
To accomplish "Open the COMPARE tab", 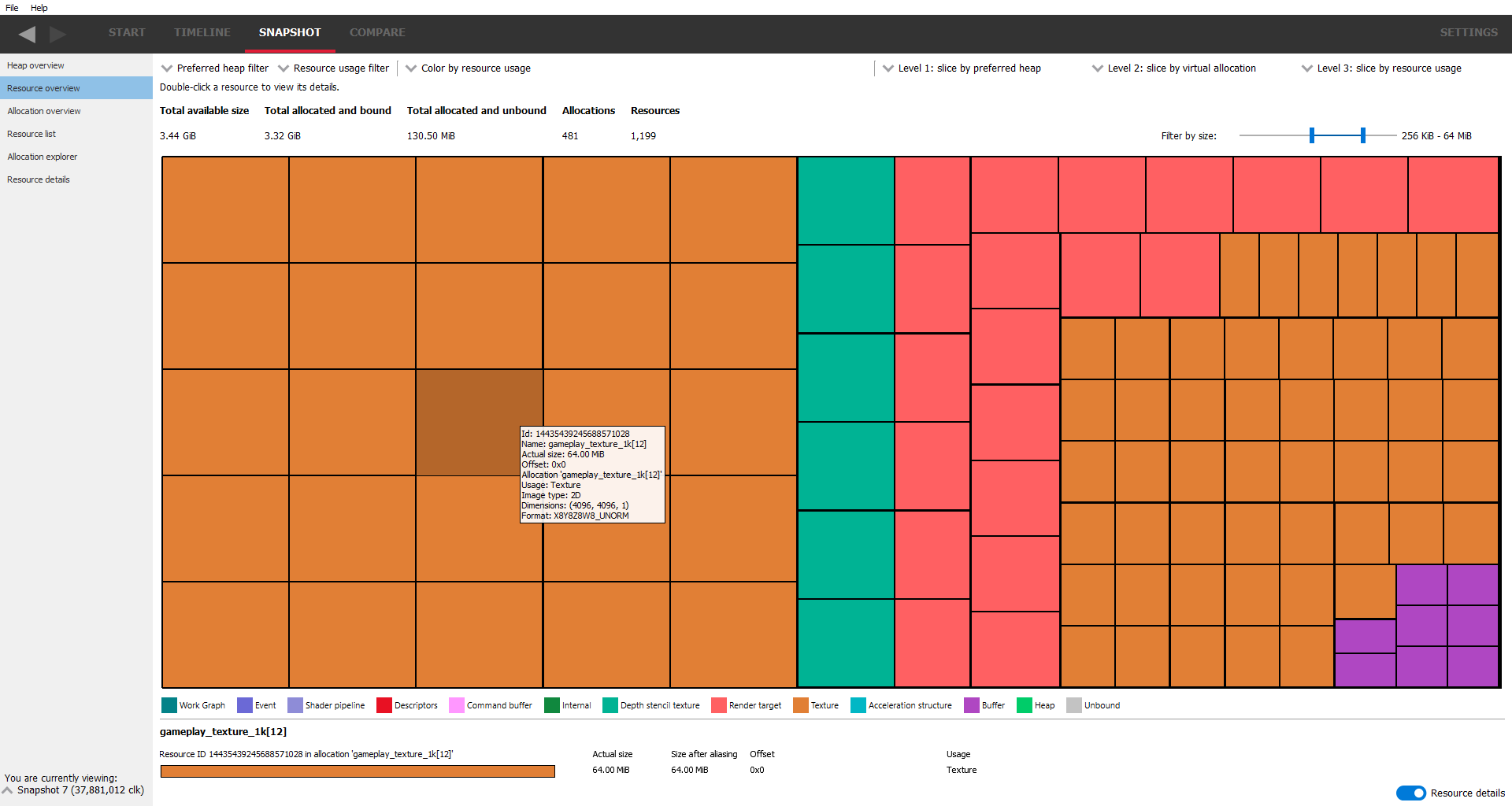I will pos(377,32).
